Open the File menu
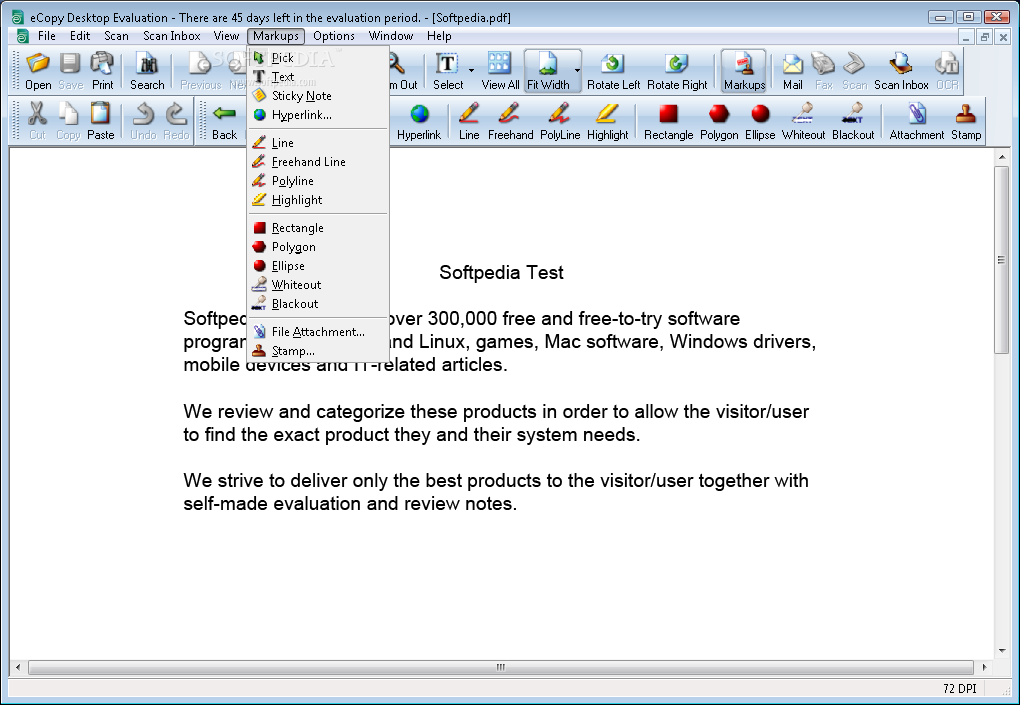The image size is (1020, 705). click(46, 36)
